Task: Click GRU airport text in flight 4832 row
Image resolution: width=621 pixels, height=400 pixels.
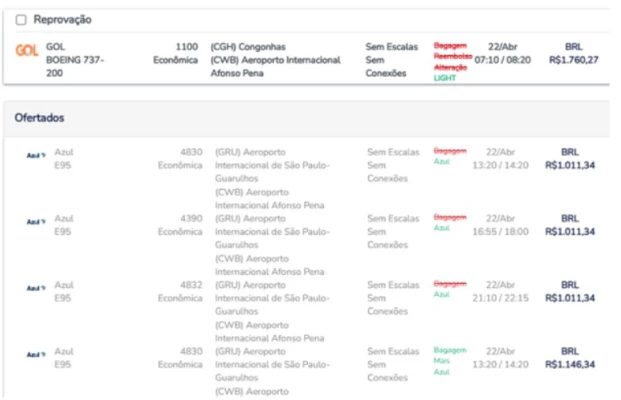Action: [272, 298]
